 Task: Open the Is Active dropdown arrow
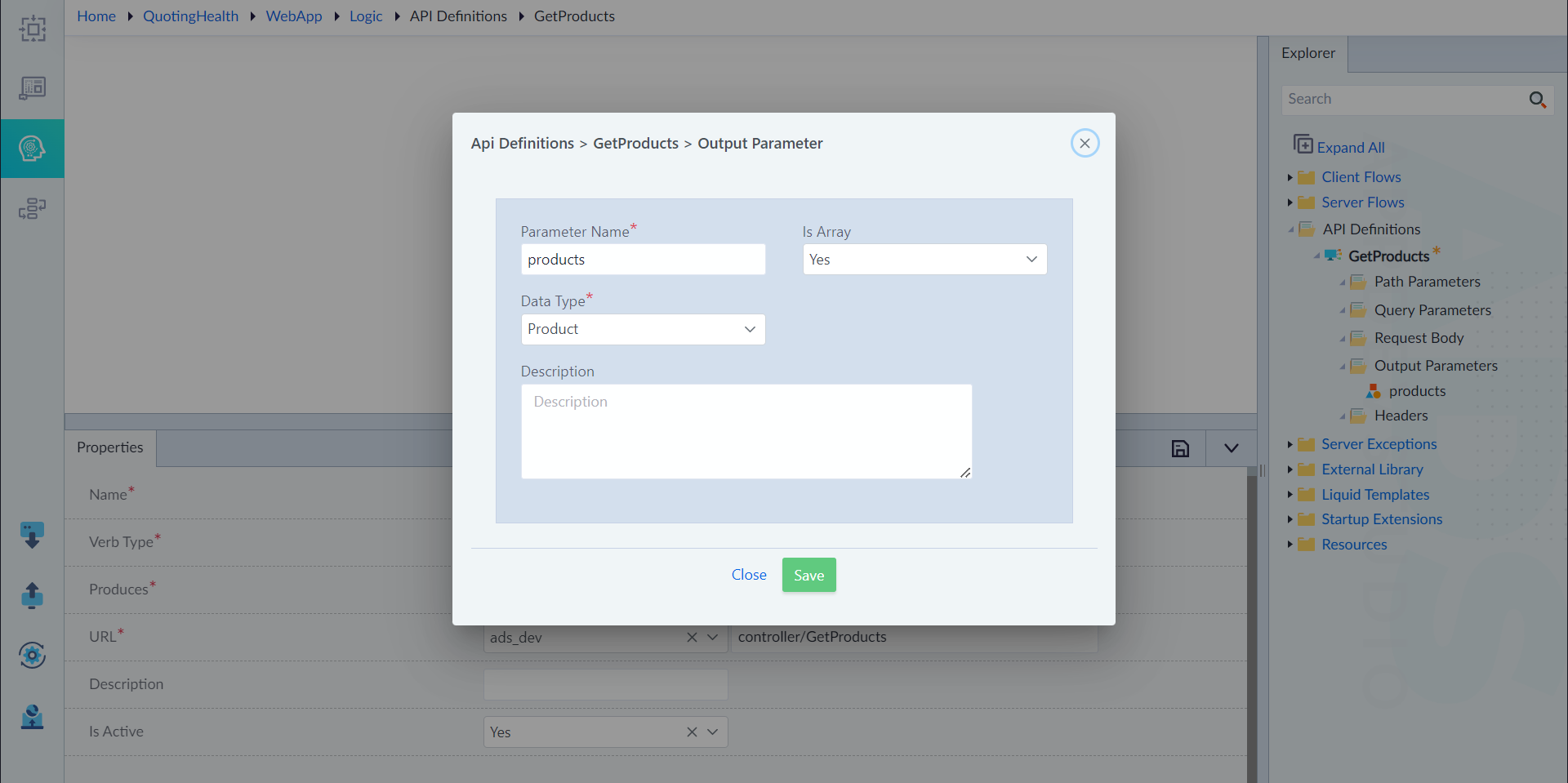coord(712,732)
